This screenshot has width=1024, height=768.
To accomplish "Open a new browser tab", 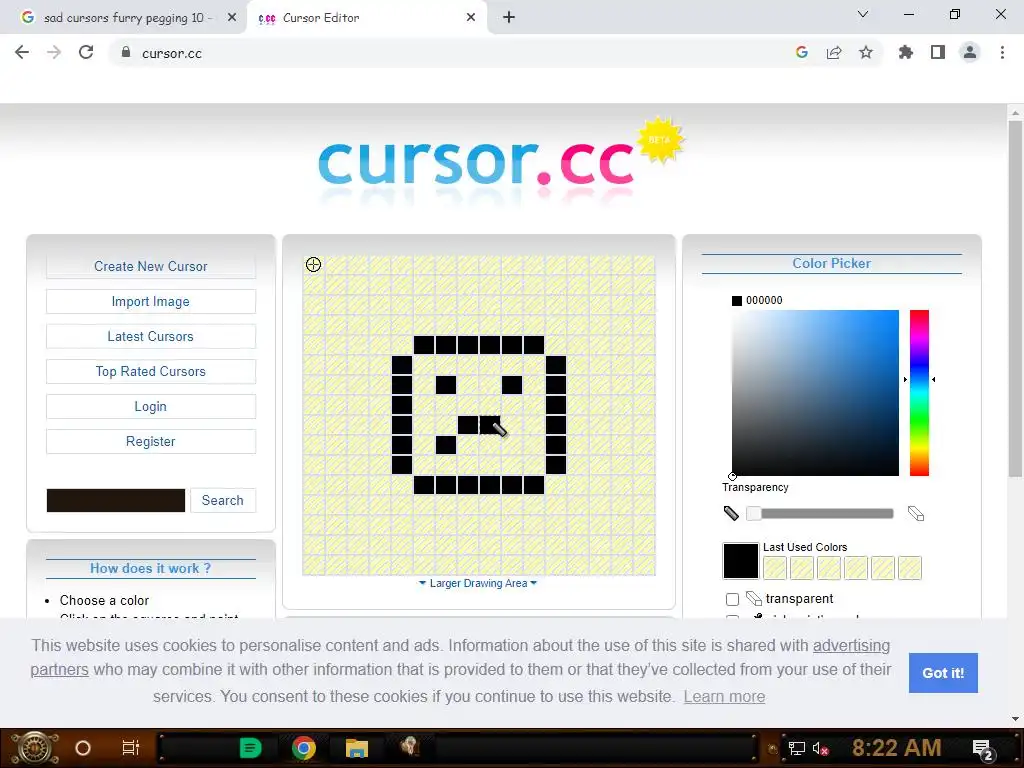I will [509, 18].
